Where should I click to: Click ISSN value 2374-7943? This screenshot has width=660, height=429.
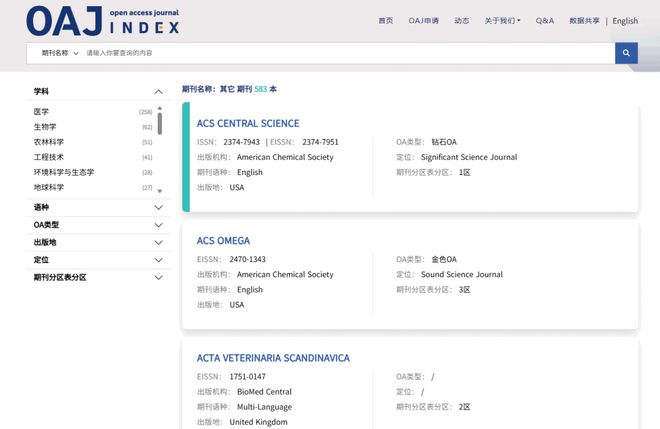(242, 142)
